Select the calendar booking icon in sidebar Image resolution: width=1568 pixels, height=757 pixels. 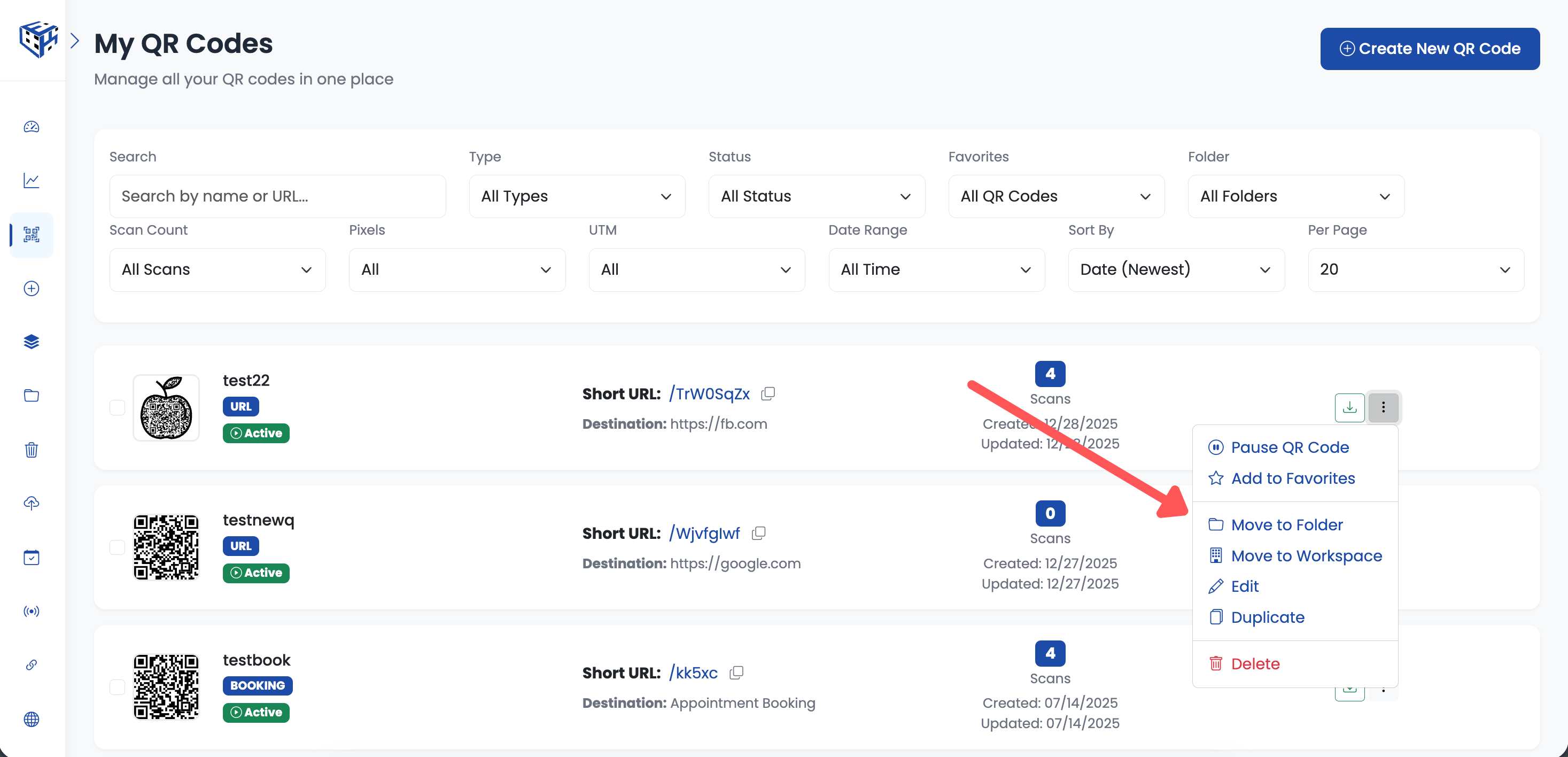tap(31, 557)
